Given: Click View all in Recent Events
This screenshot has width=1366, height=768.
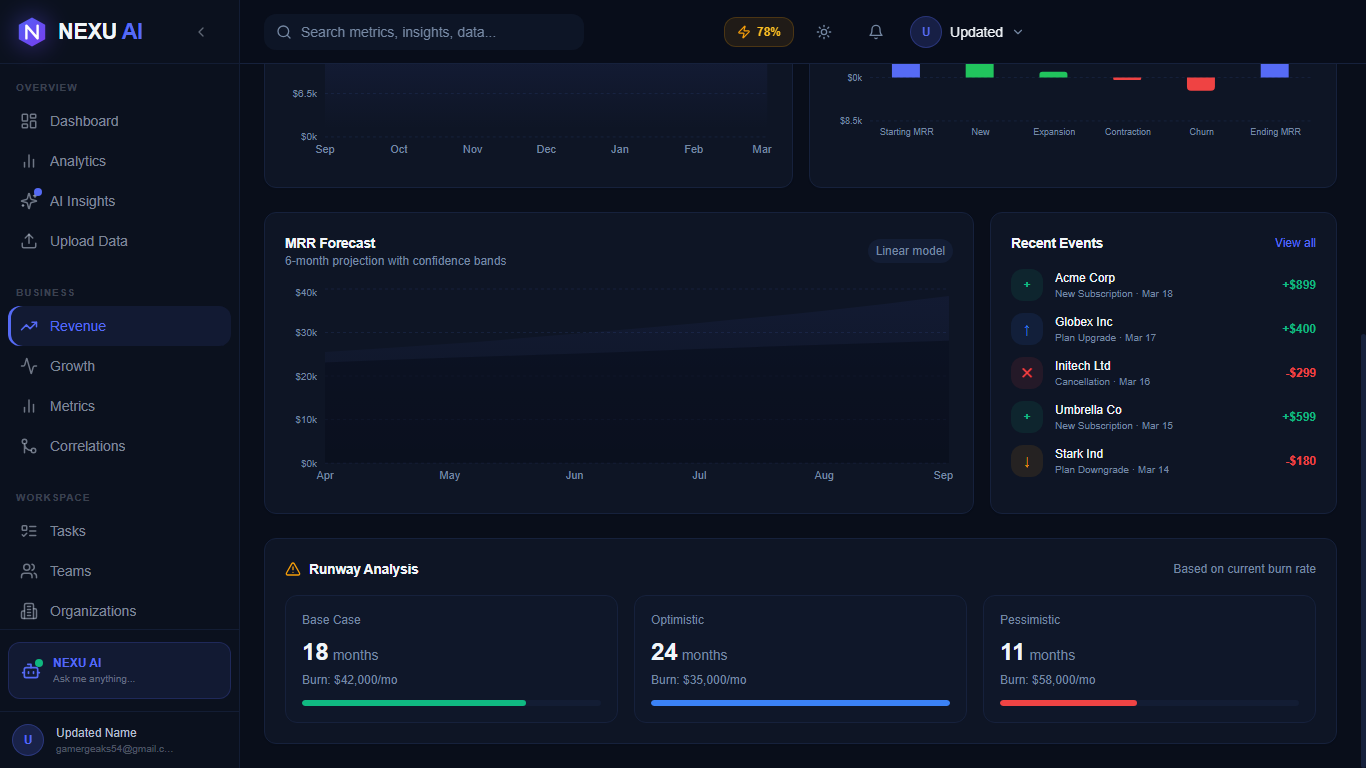Looking at the screenshot, I should click(1294, 243).
